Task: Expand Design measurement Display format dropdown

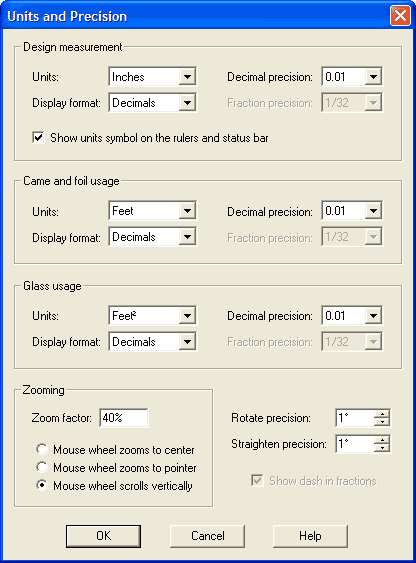Action: [153, 103]
